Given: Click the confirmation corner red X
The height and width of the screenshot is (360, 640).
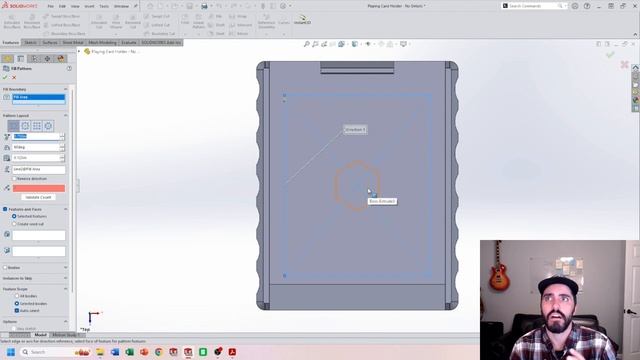Looking at the screenshot, I should [624, 64].
